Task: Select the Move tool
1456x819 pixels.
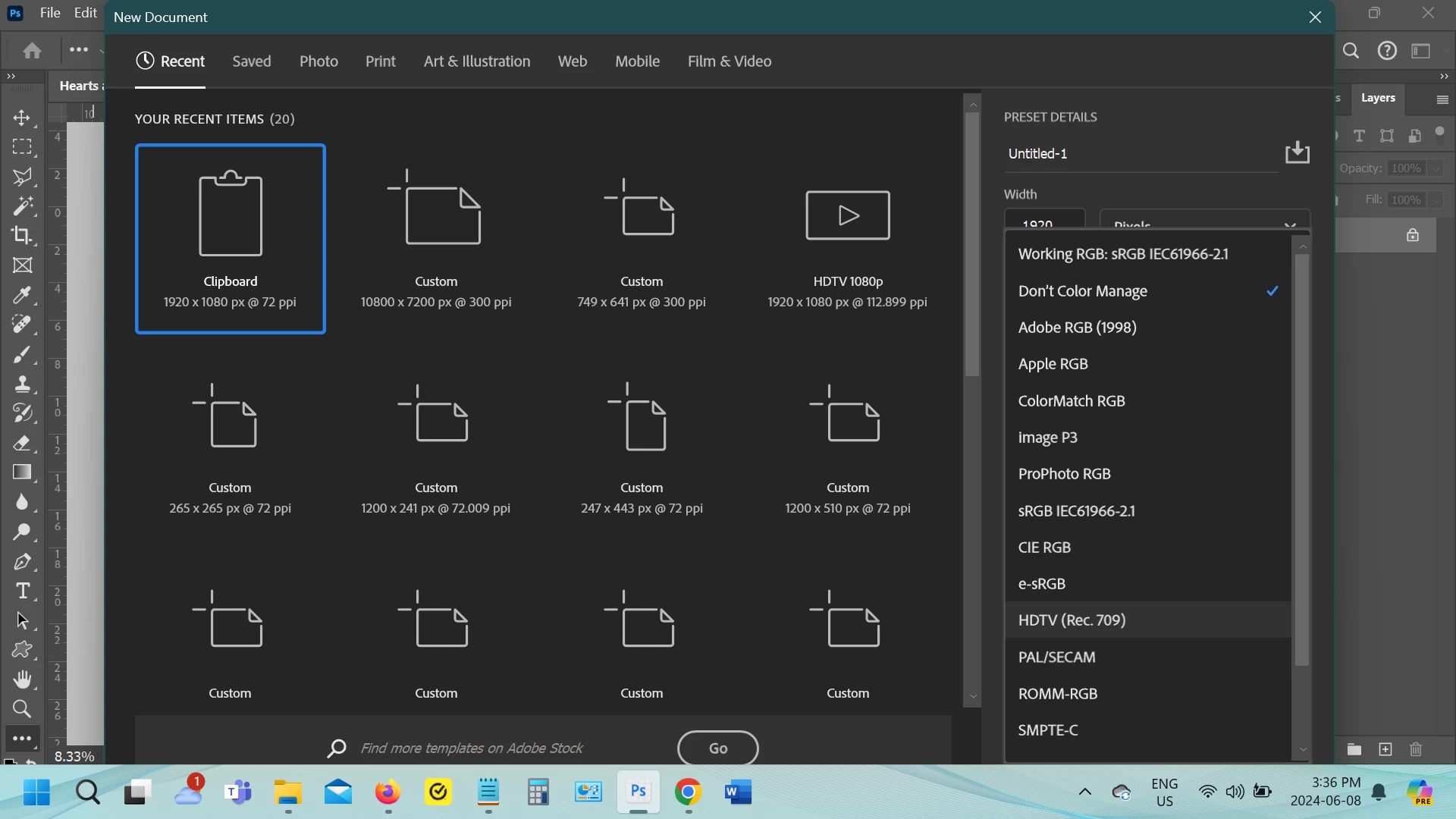Action: click(x=21, y=118)
